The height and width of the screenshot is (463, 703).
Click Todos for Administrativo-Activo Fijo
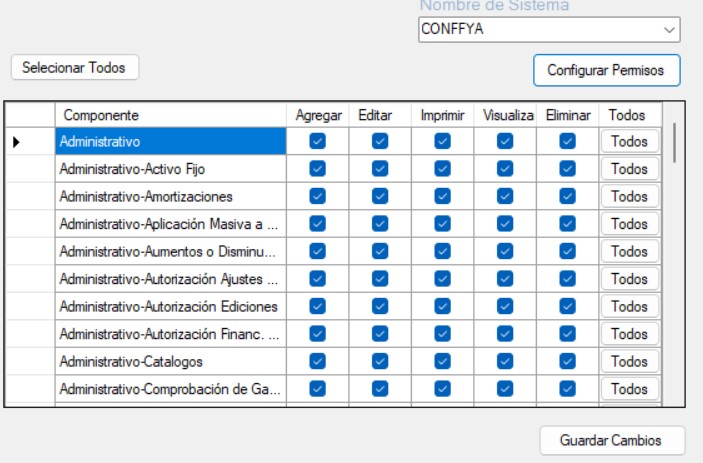tap(630, 169)
